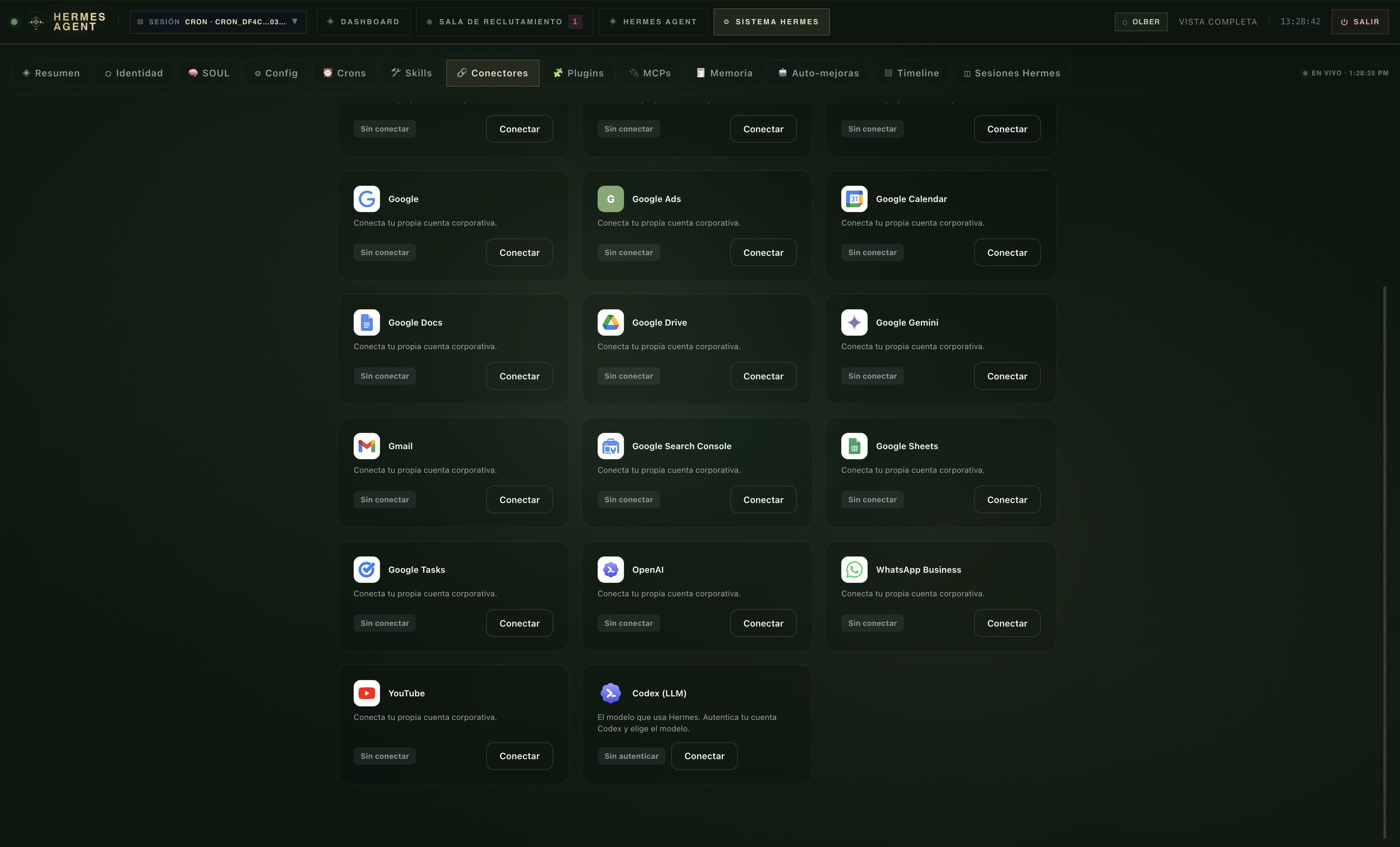Open the Sesión cron dropdown selector

[x=218, y=22]
